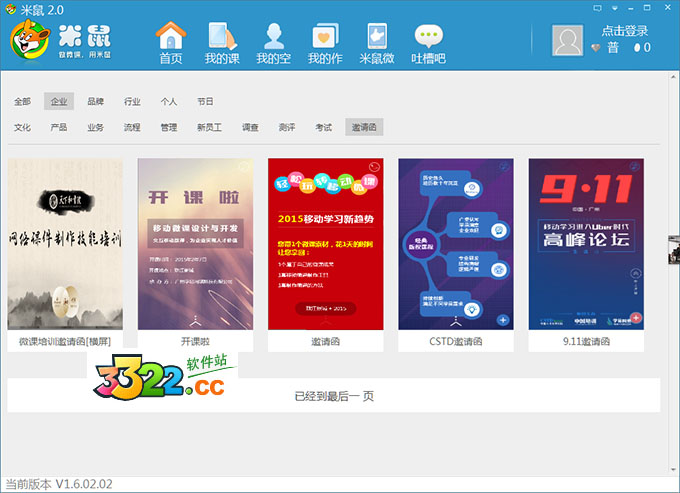This screenshot has width=680, height=493.
Task: Open the CSTD邀请函 template thumbnail
Action: (455, 243)
